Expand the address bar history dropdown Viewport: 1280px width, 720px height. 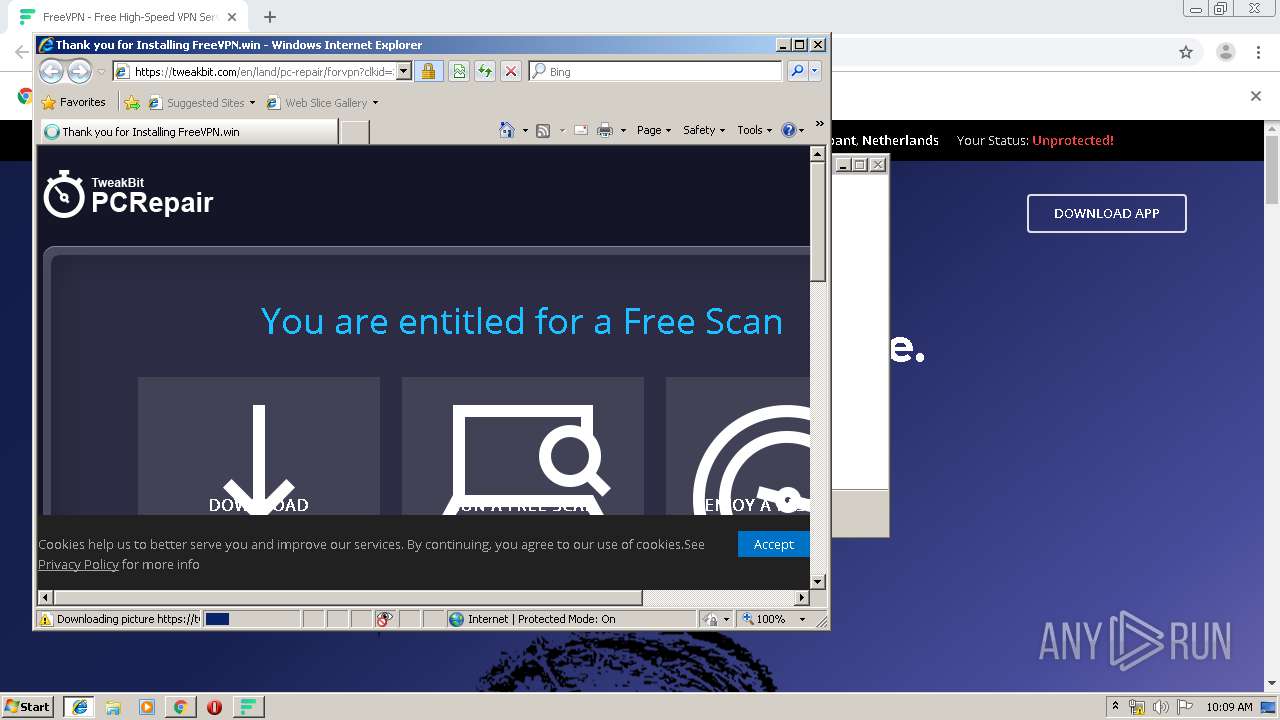pyautogui.click(x=404, y=72)
